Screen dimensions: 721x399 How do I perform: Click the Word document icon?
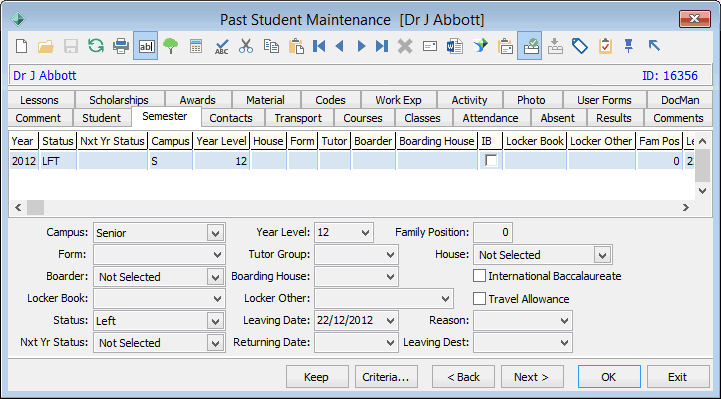[x=455, y=46]
